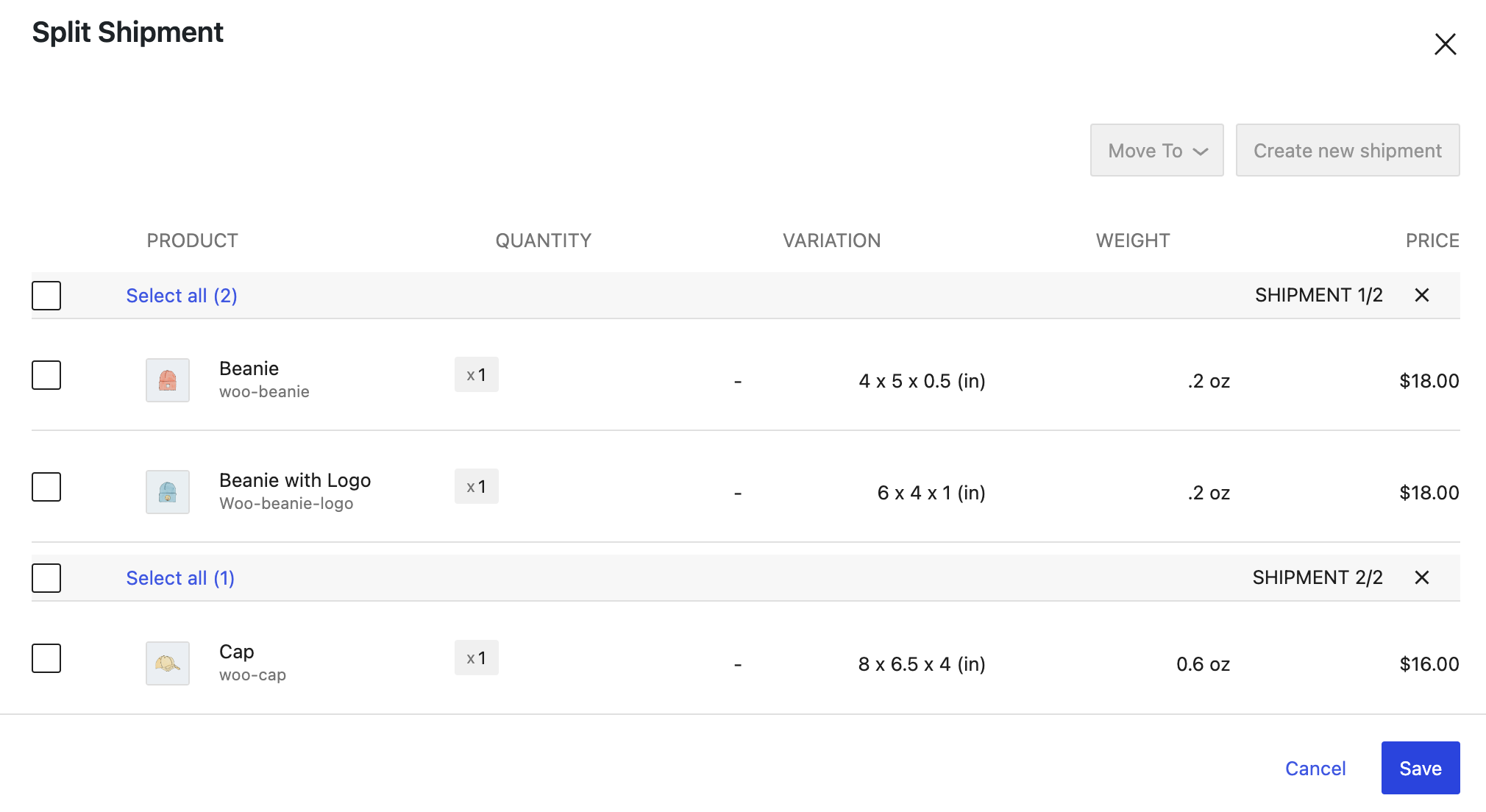Remove Shipment 2/2 using its X icon
This screenshot has height=812, width=1486.
[1421, 578]
